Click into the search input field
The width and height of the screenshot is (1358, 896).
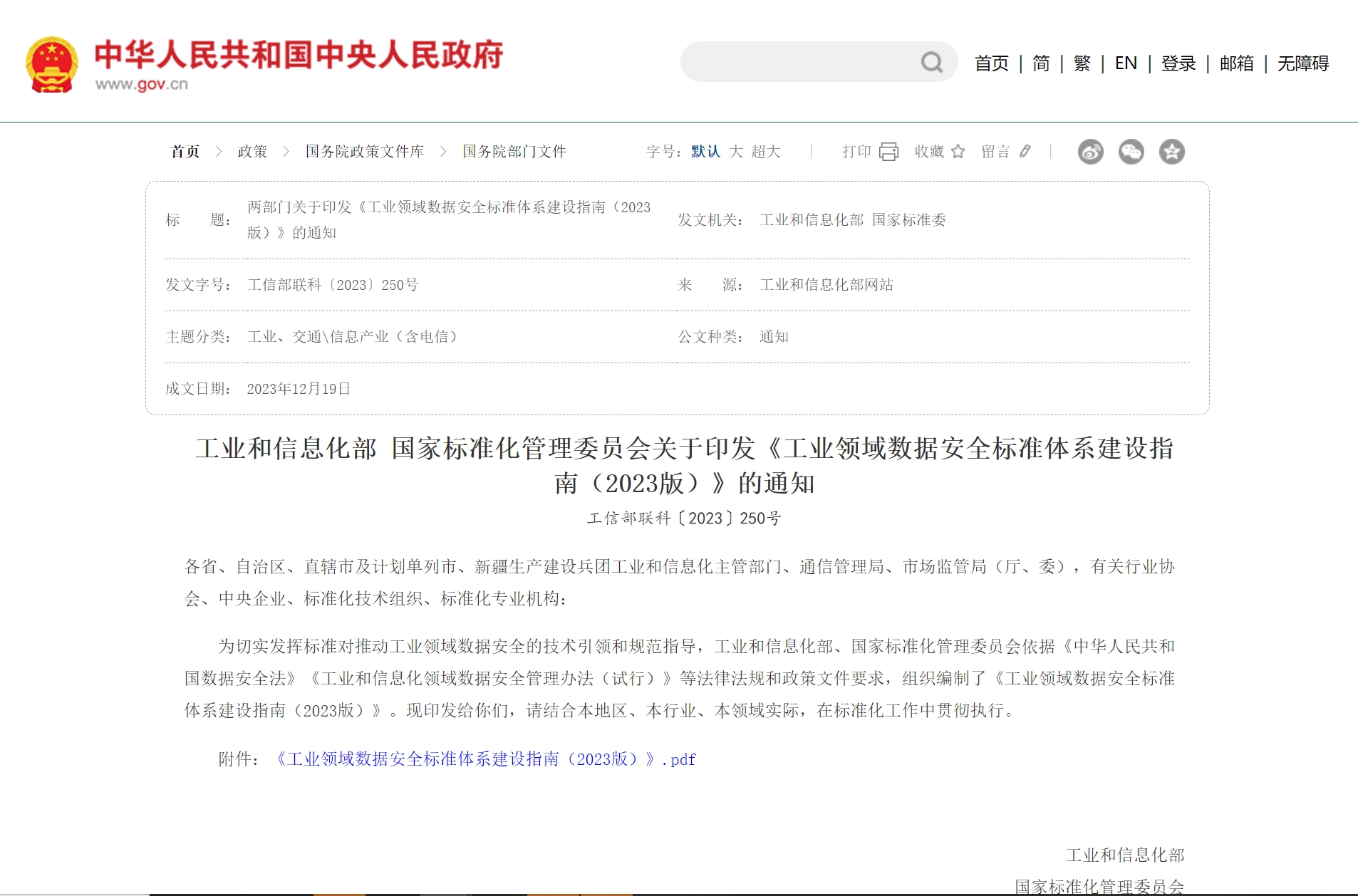pyautogui.click(x=798, y=63)
